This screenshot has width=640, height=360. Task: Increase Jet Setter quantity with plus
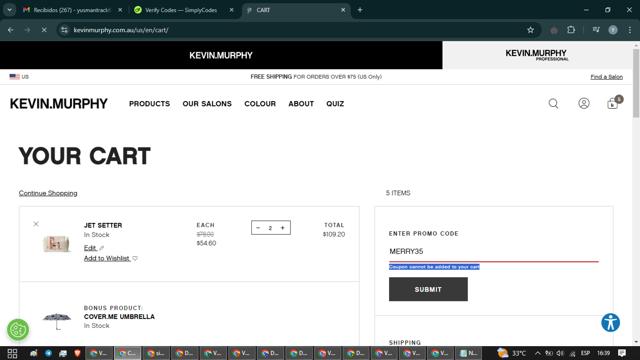tap(282, 228)
